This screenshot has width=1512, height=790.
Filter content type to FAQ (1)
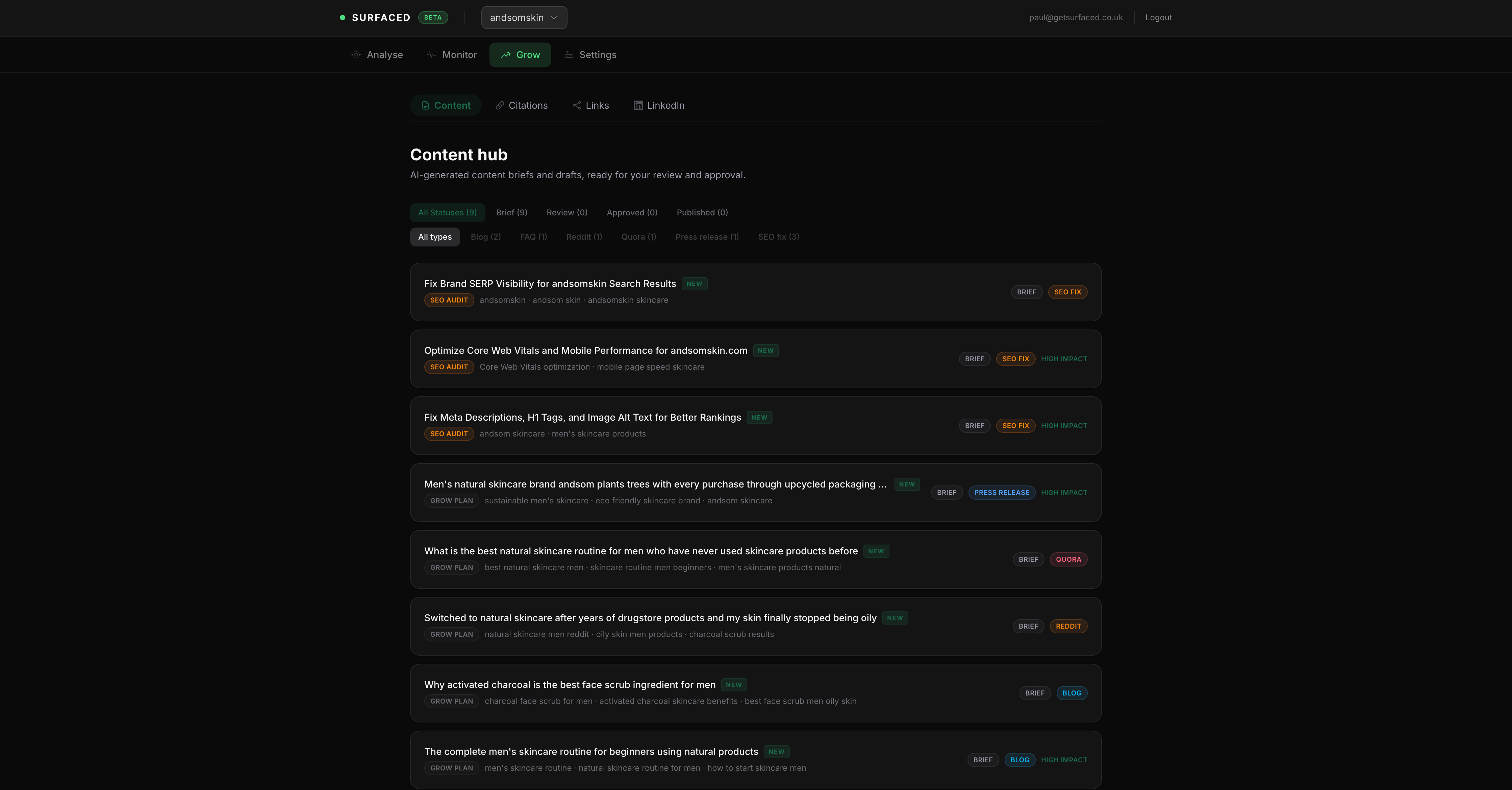533,237
